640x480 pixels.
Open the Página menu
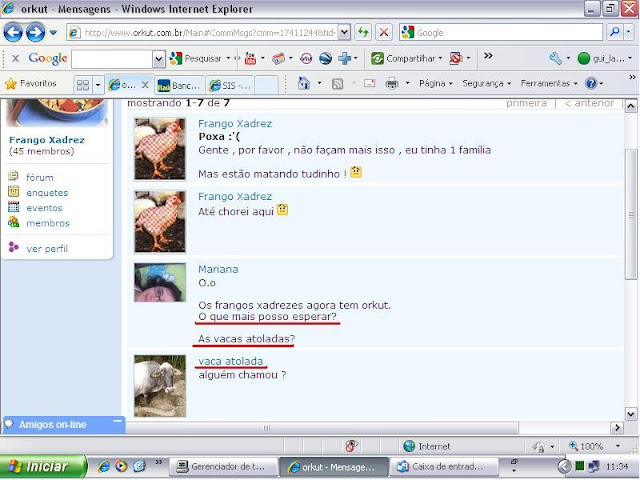436,83
